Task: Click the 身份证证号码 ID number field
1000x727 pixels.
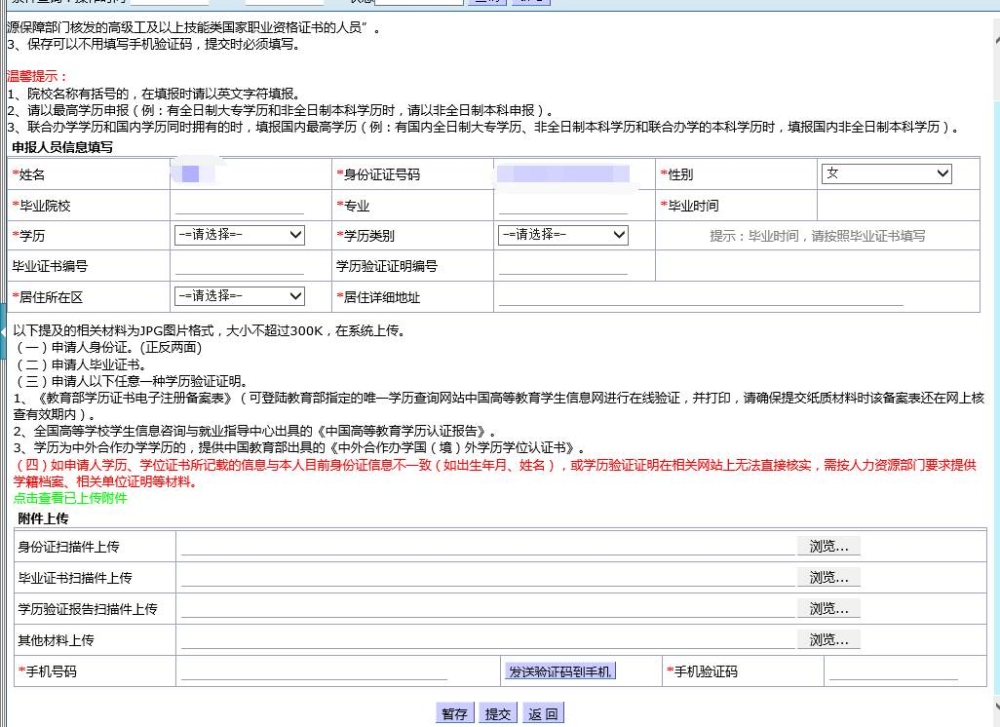Action: (563, 173)
